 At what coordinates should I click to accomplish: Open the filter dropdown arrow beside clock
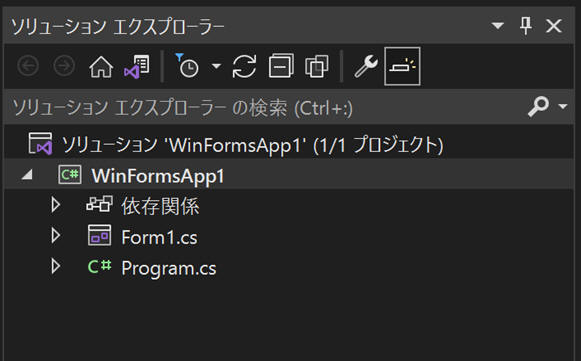coord(216,66)
